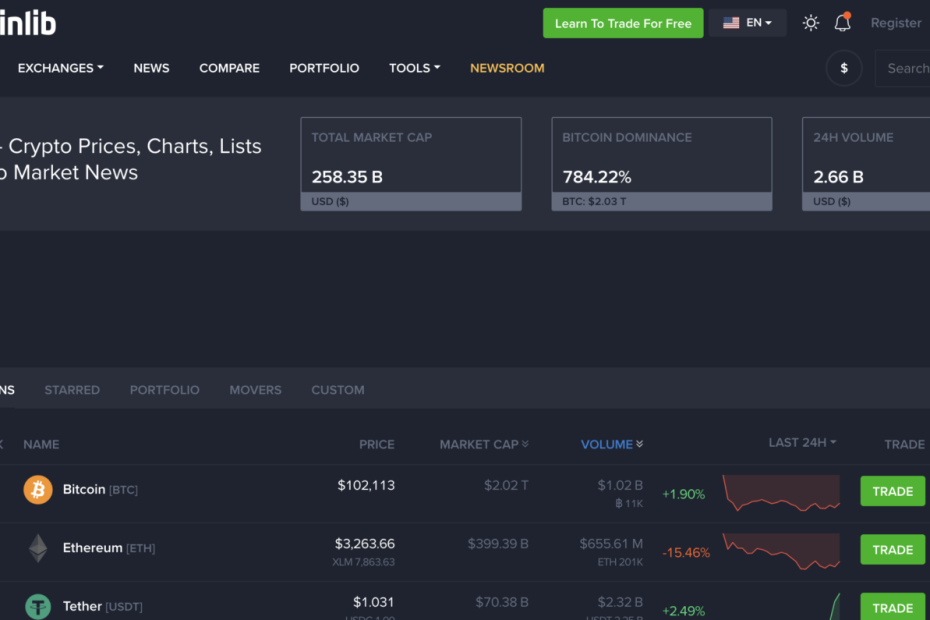Expand the Tools menu
Viewport: 930px width, 620px height.
coord(415,68)
